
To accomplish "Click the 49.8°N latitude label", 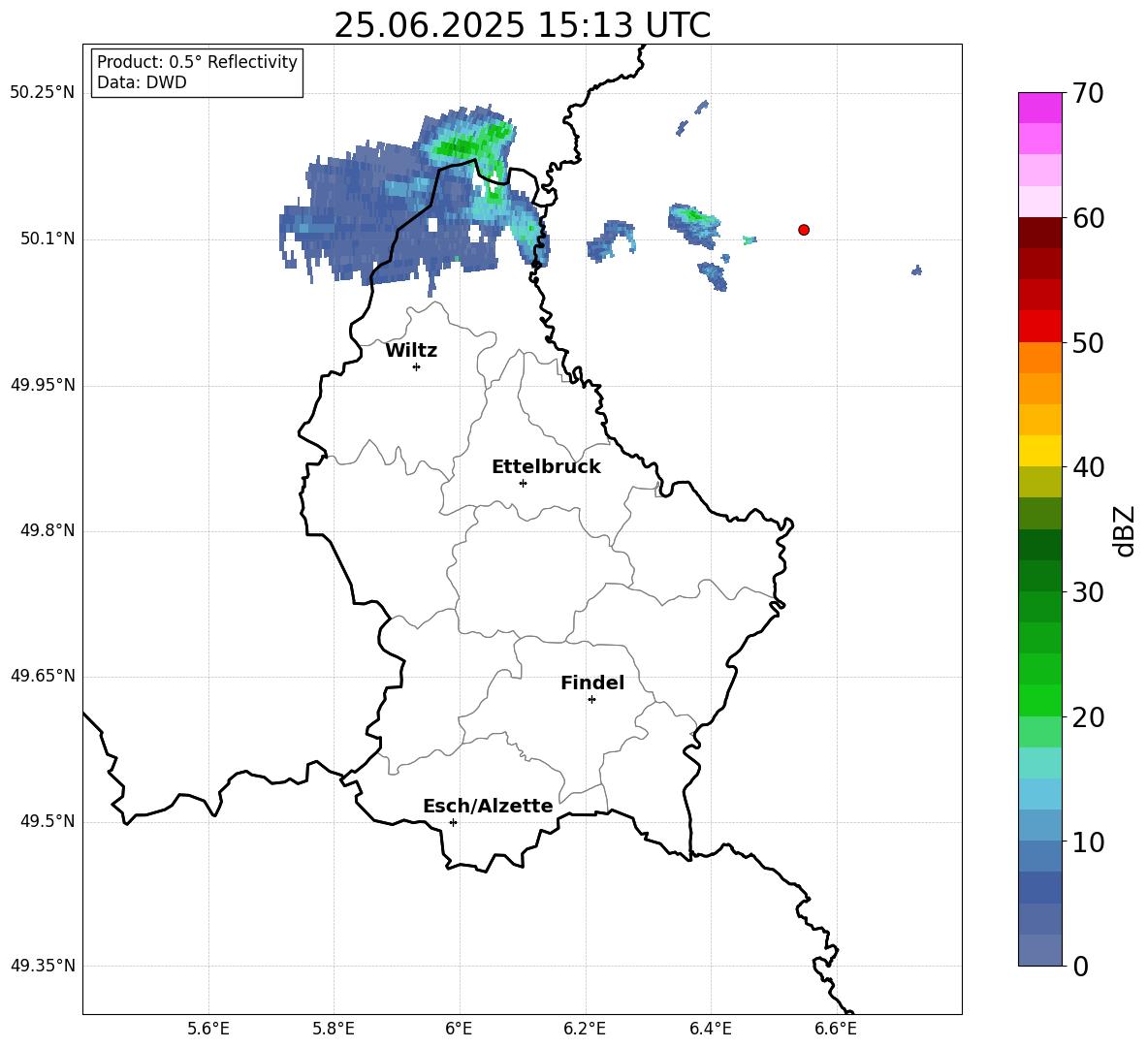I will pos(48,530).
